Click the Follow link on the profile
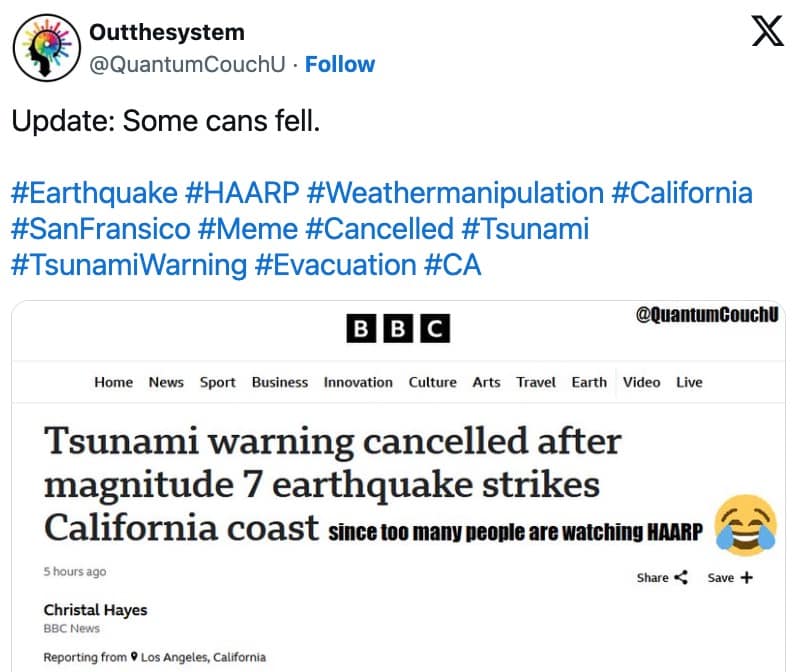The height and width of the screenshot is (672, 806). pos(340,64)
